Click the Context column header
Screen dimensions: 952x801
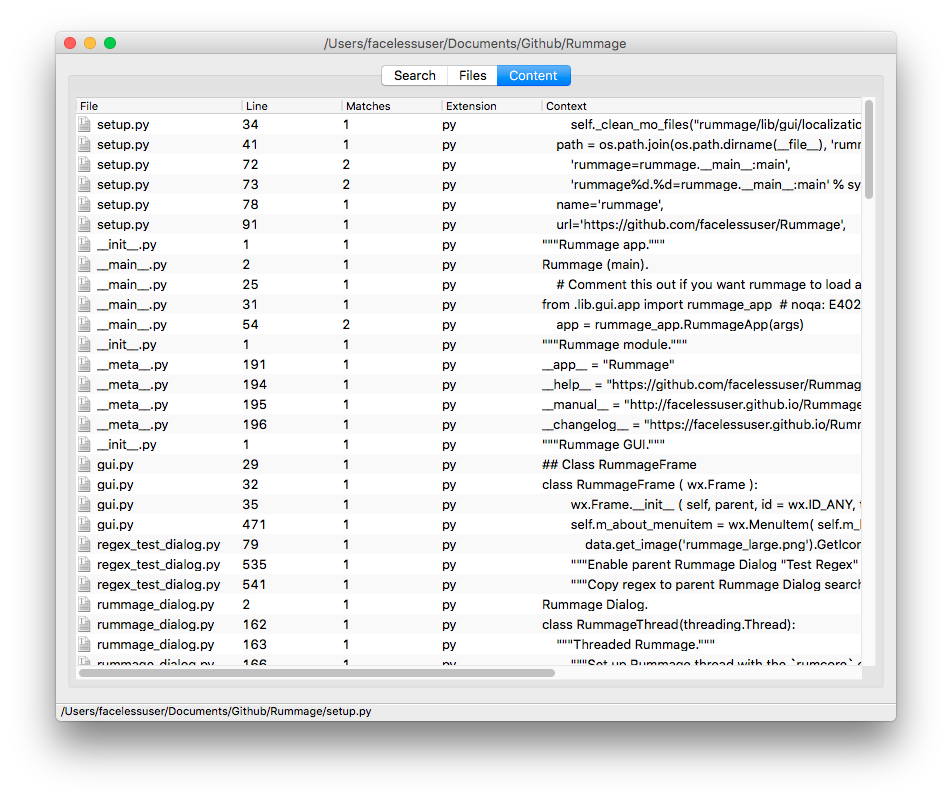tap(701, 106)
